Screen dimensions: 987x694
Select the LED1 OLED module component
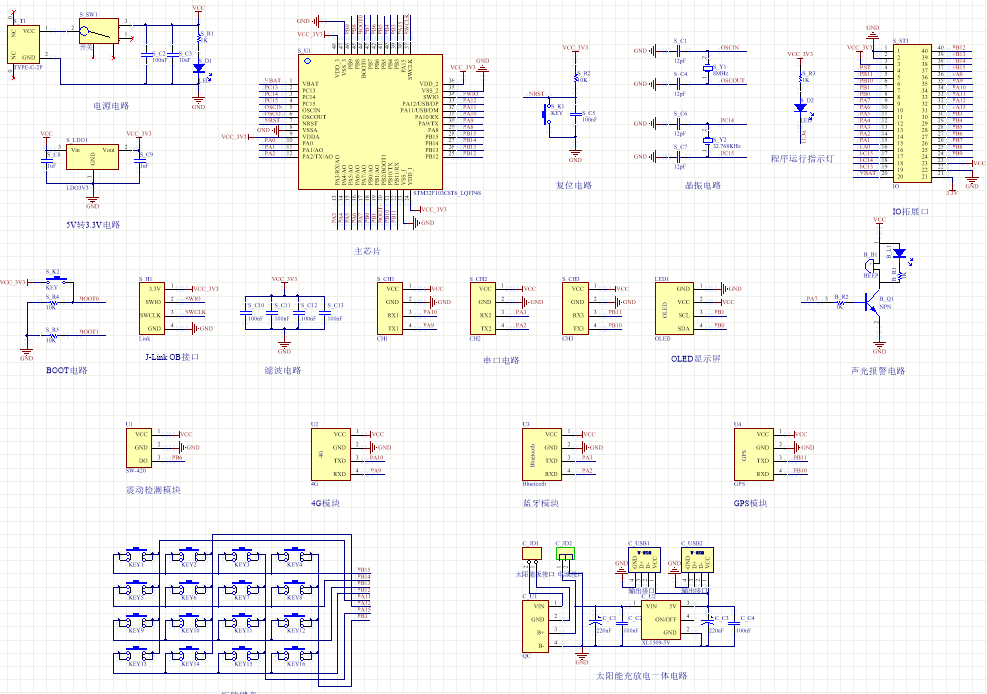click(674, 308)
